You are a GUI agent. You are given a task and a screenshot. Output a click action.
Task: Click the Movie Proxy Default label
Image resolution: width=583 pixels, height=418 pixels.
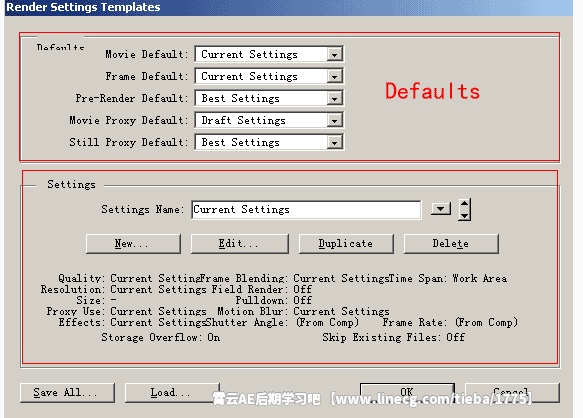129,120
